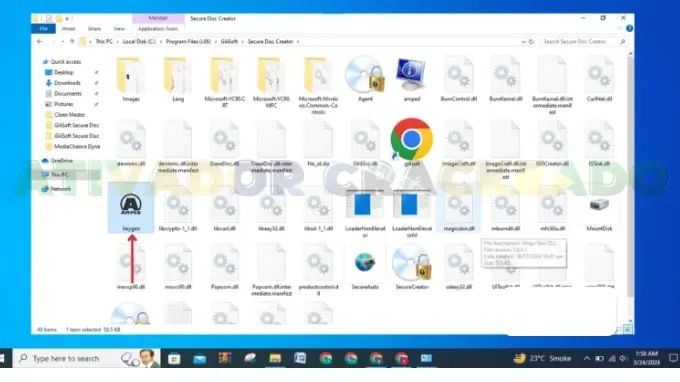Go back using the Back arrow

click(x=39, y=42)
